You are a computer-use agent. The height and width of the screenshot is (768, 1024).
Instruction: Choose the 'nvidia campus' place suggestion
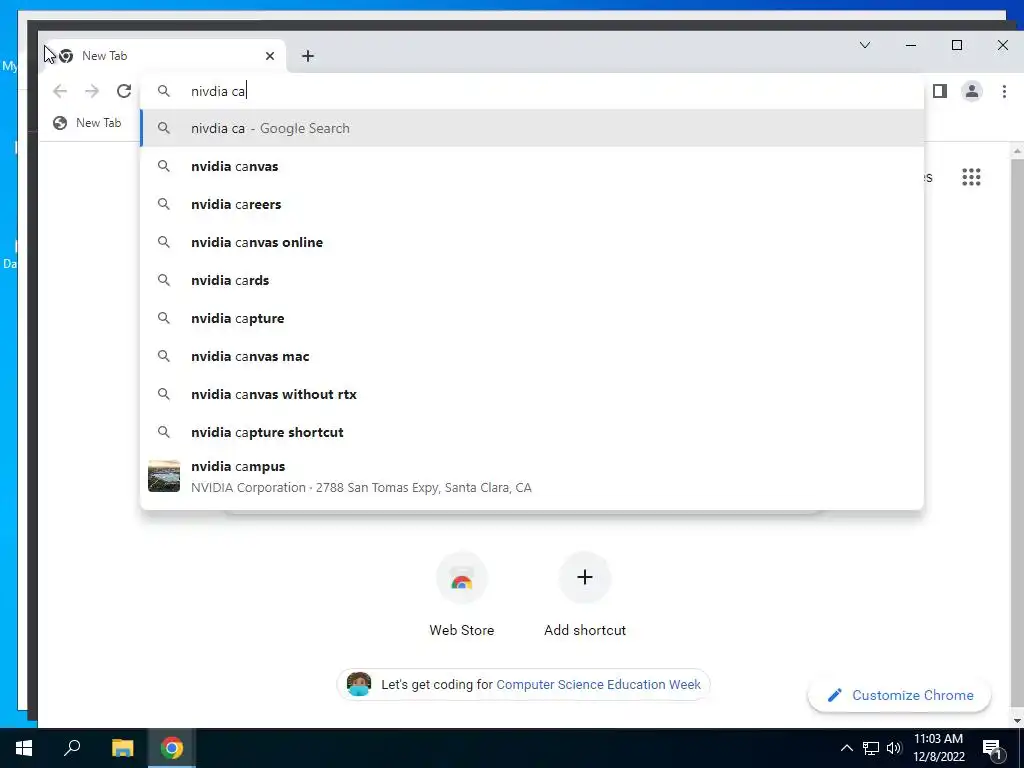point(532,476)
